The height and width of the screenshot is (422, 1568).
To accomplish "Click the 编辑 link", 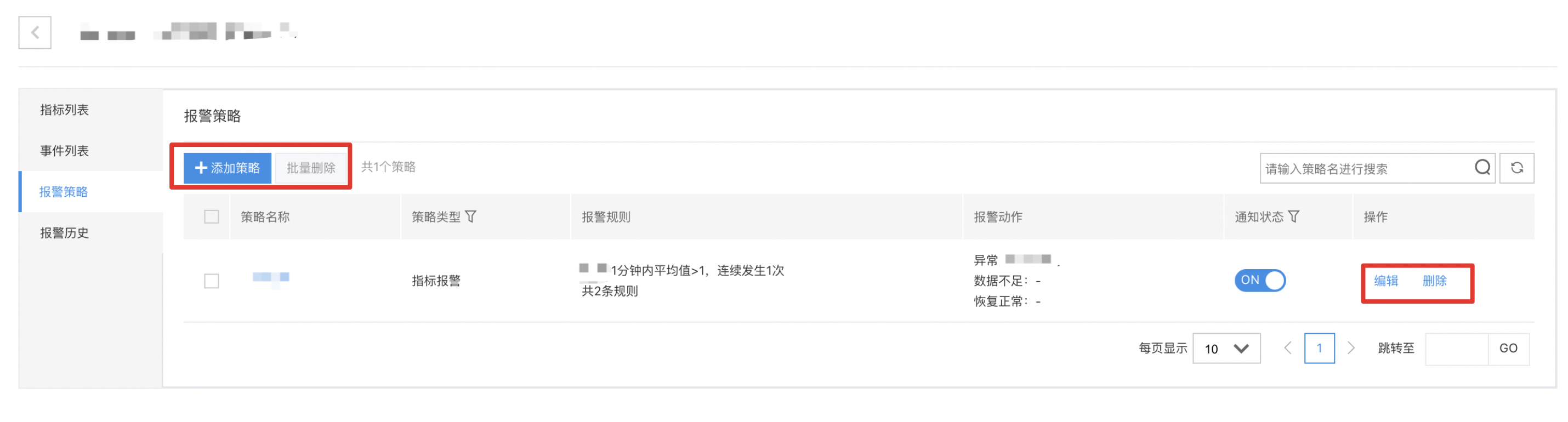I will click(x=1385, y=281).
